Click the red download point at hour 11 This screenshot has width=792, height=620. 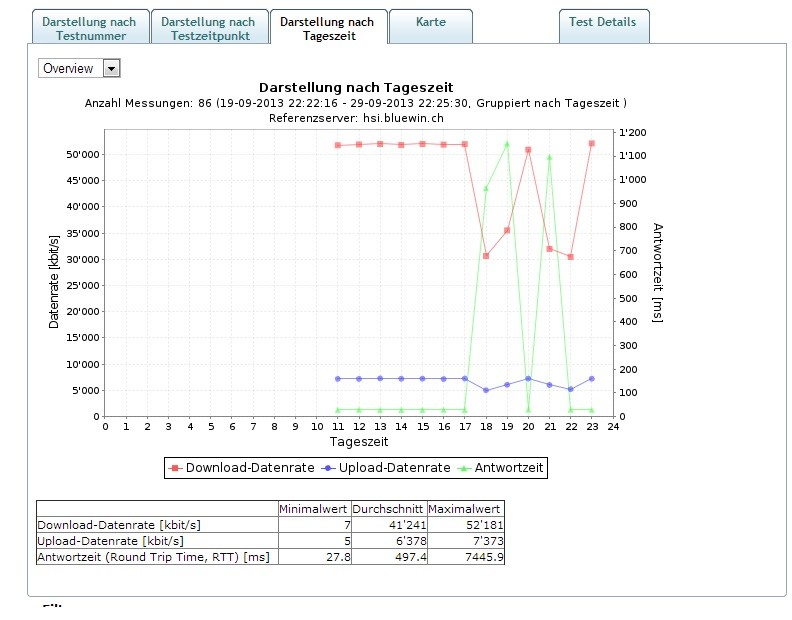point(338,145)
